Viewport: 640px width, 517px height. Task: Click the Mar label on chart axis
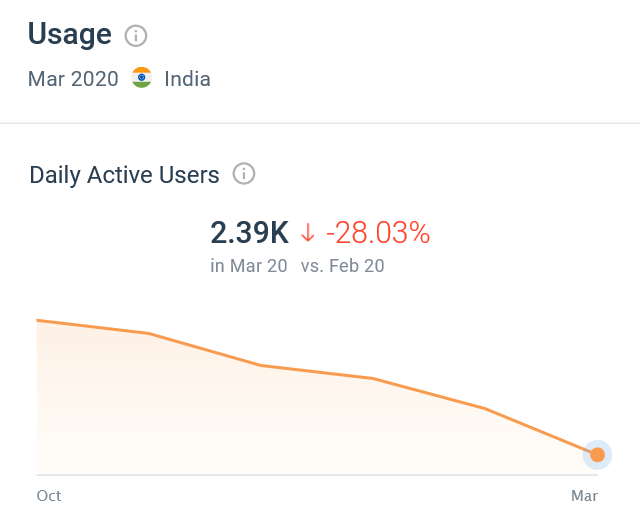[584, 495]
